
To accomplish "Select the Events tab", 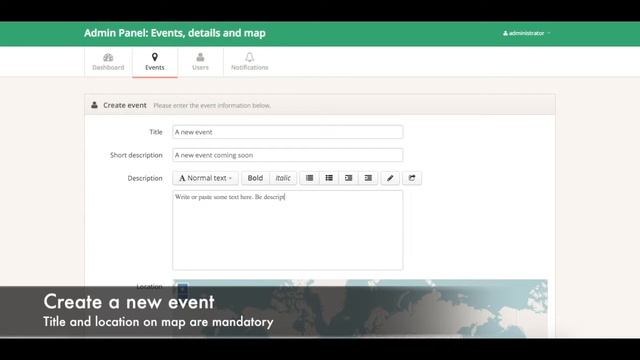I will (155, 62).
